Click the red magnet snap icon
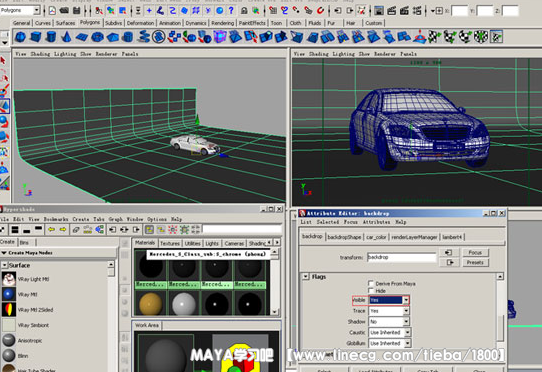The height and width of the screenshot is (372, 542). (320, 11)
